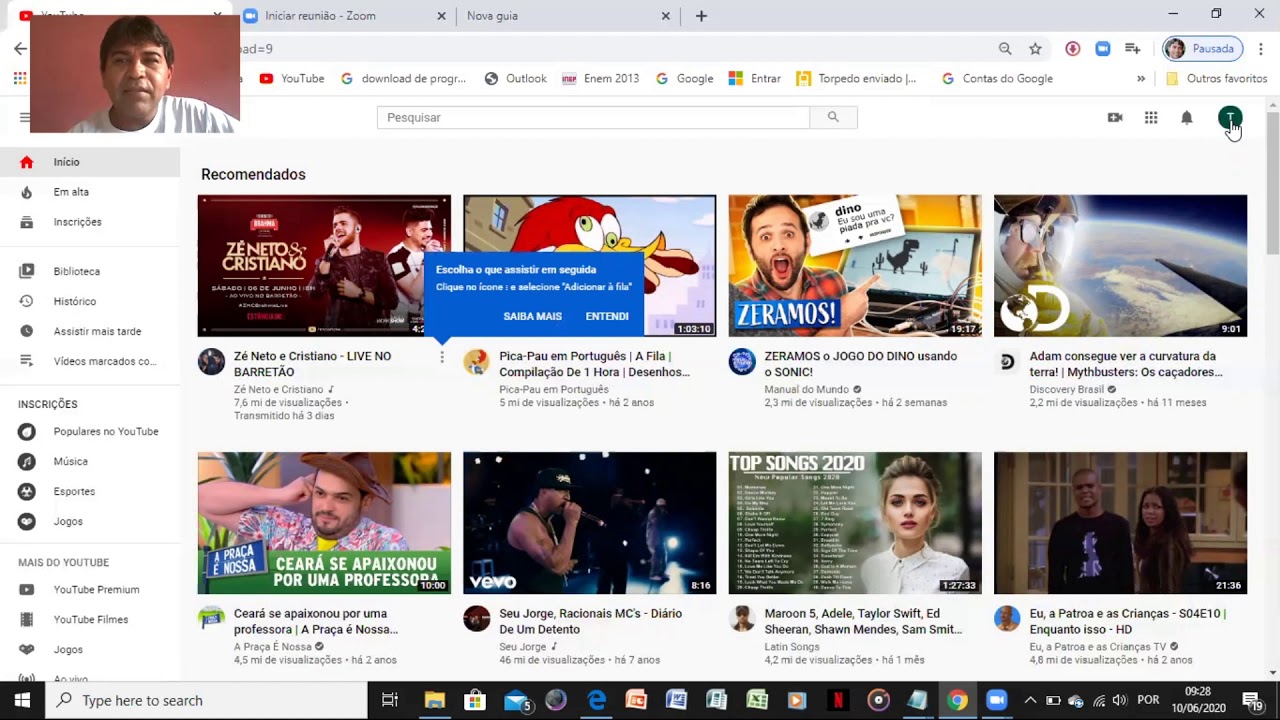
Task: Open Netflix from the taskbar
Action: tap(838, 700)
